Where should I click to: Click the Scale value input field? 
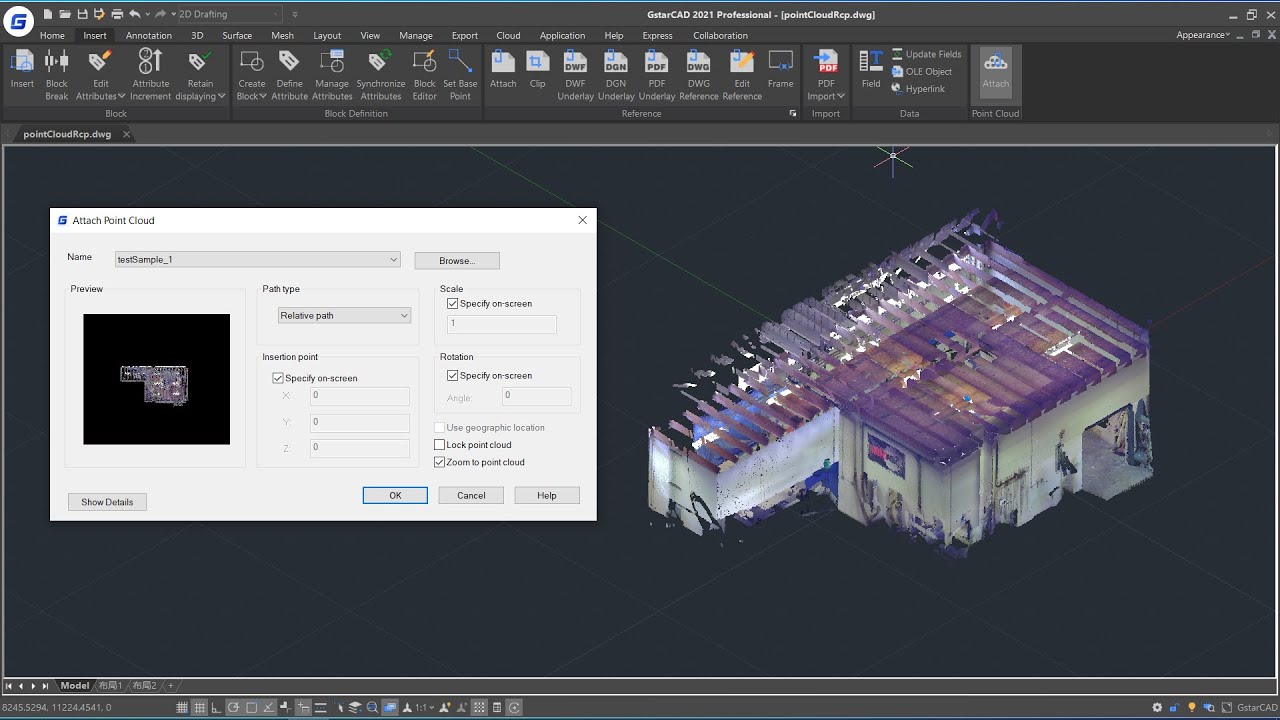coord(501,324)
